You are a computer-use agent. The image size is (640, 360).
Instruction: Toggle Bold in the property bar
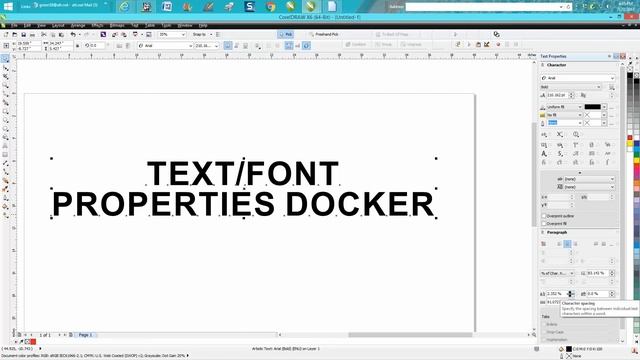[228, 45]
